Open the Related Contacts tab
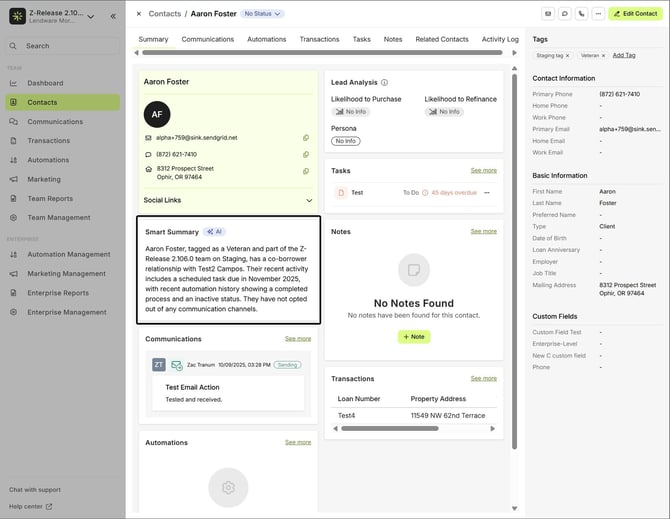This screenshot has height=519, width=670. click(x=442, y=39)
